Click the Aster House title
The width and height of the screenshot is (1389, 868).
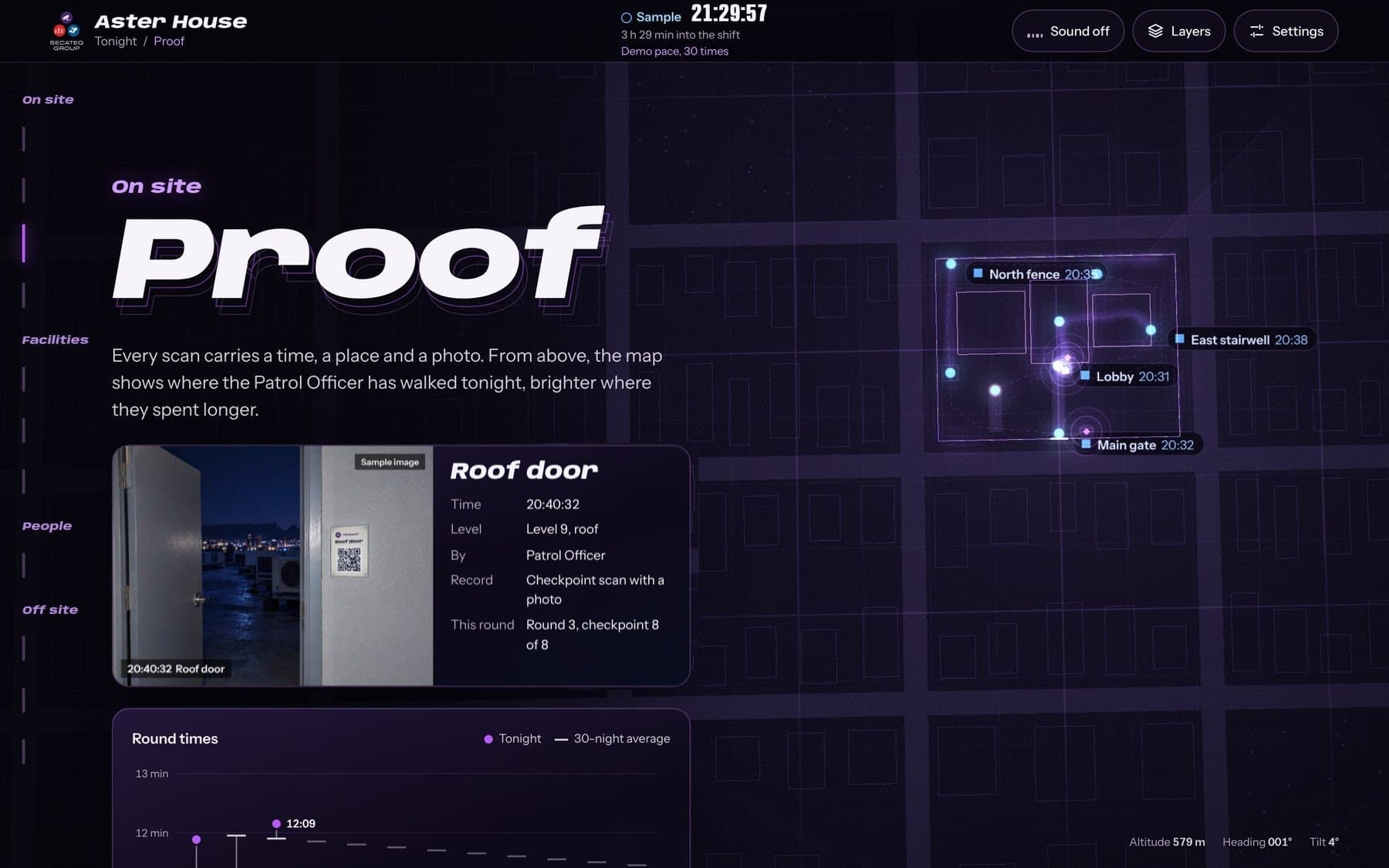[x=171, y=21]
